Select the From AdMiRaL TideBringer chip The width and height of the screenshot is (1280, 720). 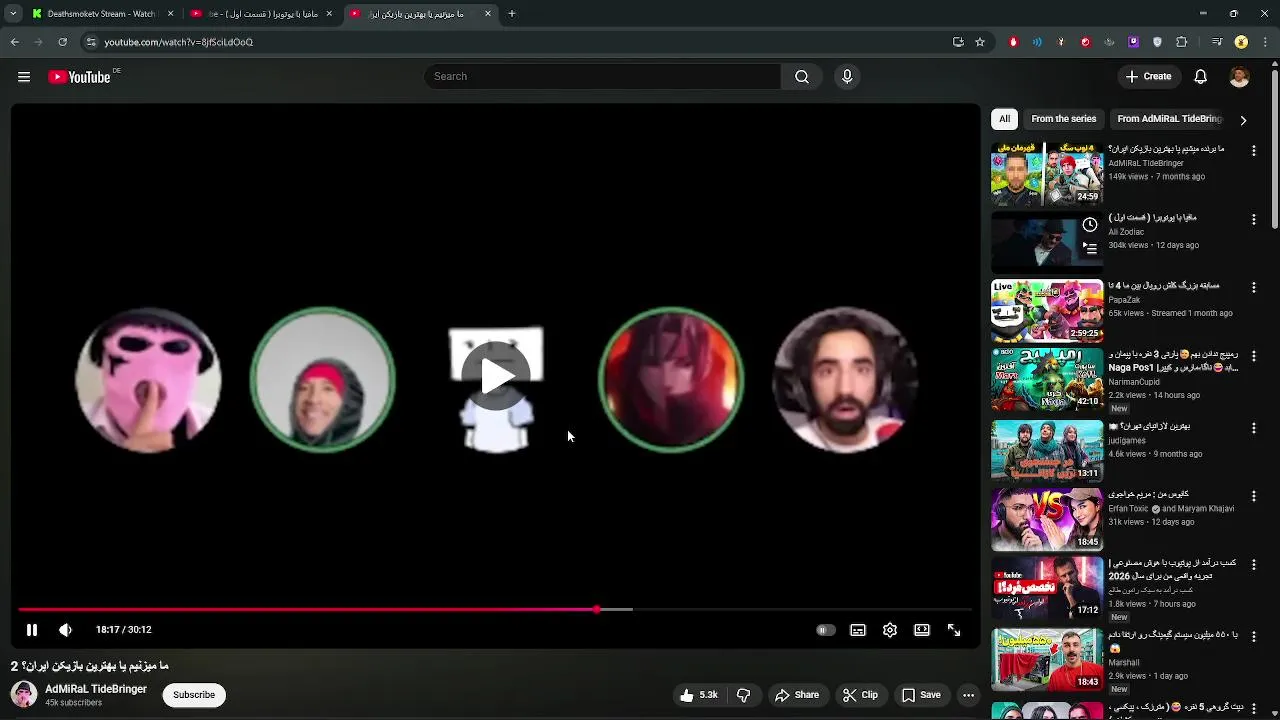click(x=1169, y=119)
